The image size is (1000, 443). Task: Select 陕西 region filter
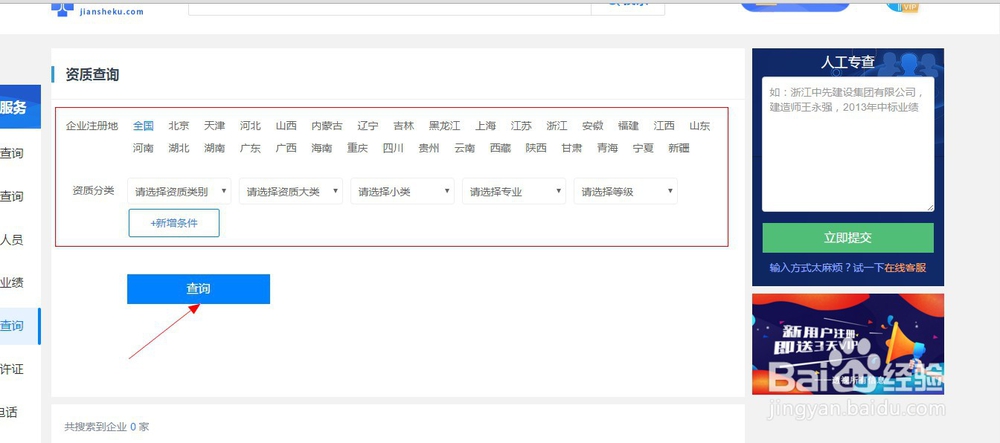tap(536, 148)
